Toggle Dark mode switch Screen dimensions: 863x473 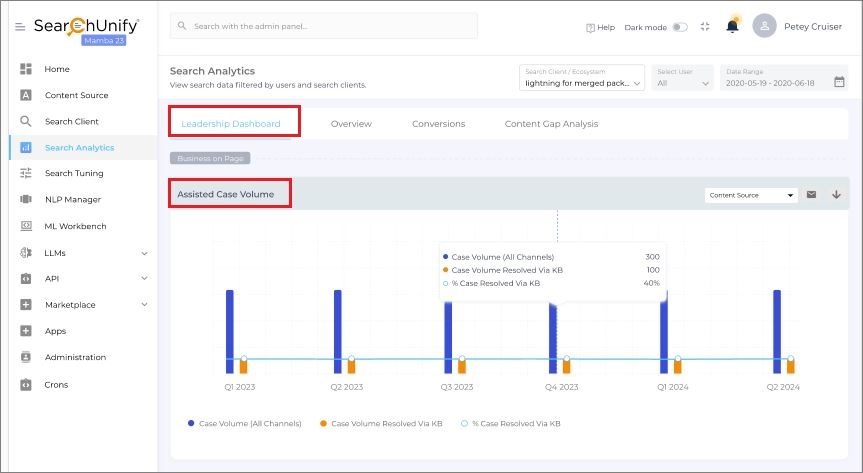[x=680, y=27]
